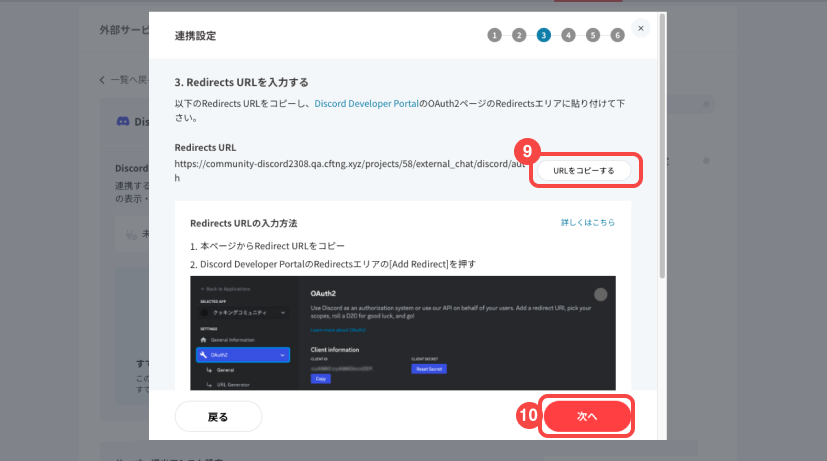Screen dimensions: 827x461
Task: Click the red step 10 annotation badge
Action: (x=527, y=415)
